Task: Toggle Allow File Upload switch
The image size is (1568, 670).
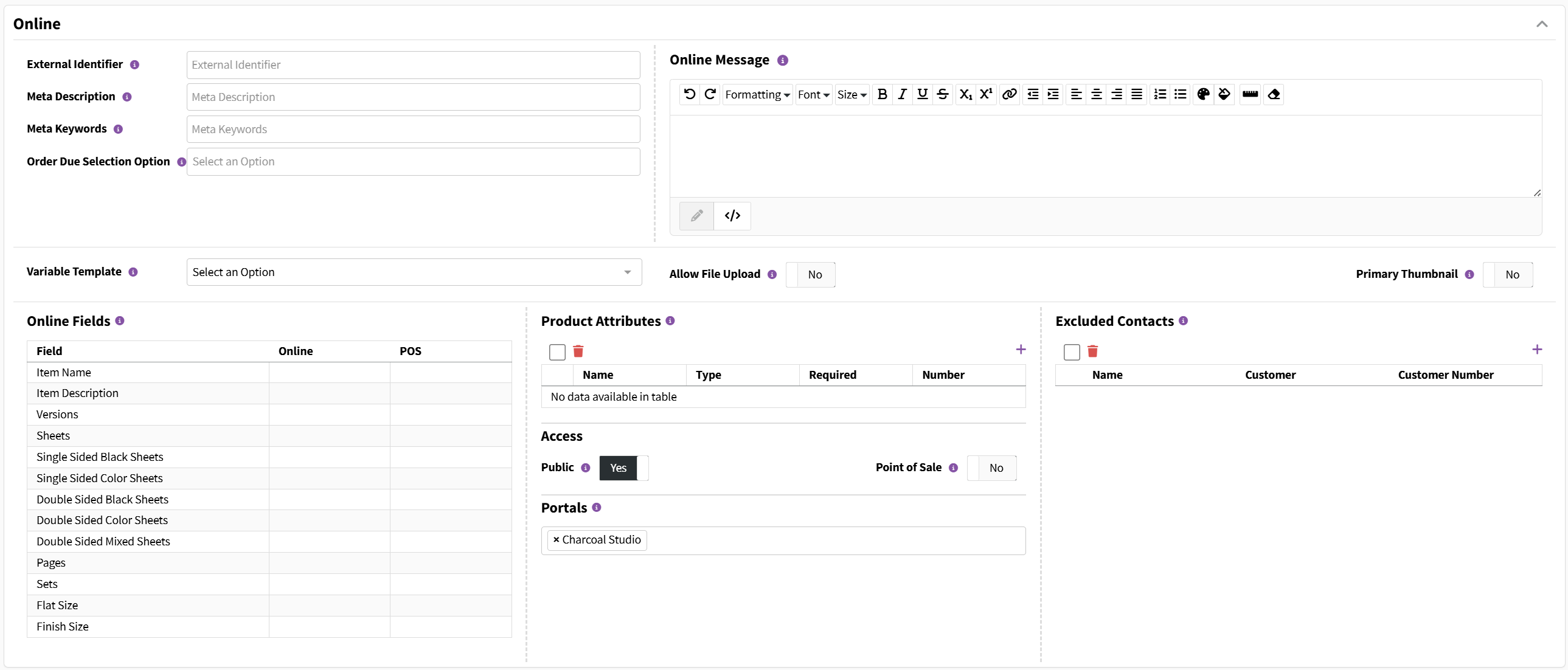Action: pos(810,274)
